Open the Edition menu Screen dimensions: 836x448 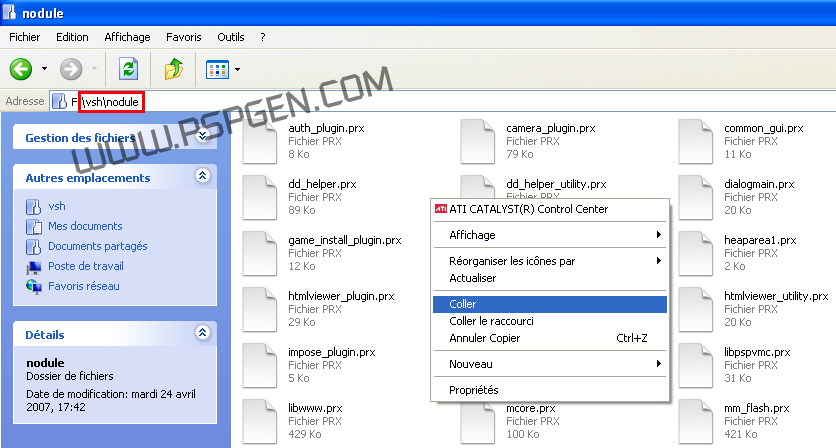click(72, 37)
